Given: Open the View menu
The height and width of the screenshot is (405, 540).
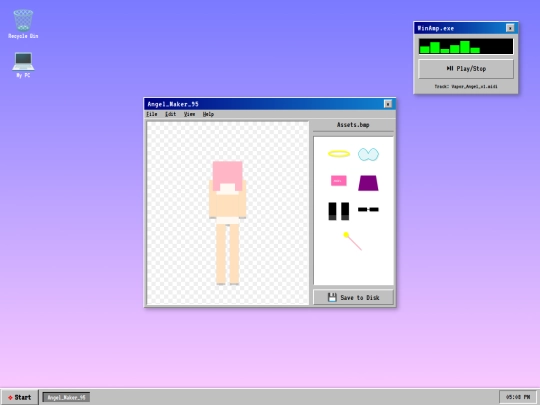Looking at the screenshot, I should (x=189, y=114).
